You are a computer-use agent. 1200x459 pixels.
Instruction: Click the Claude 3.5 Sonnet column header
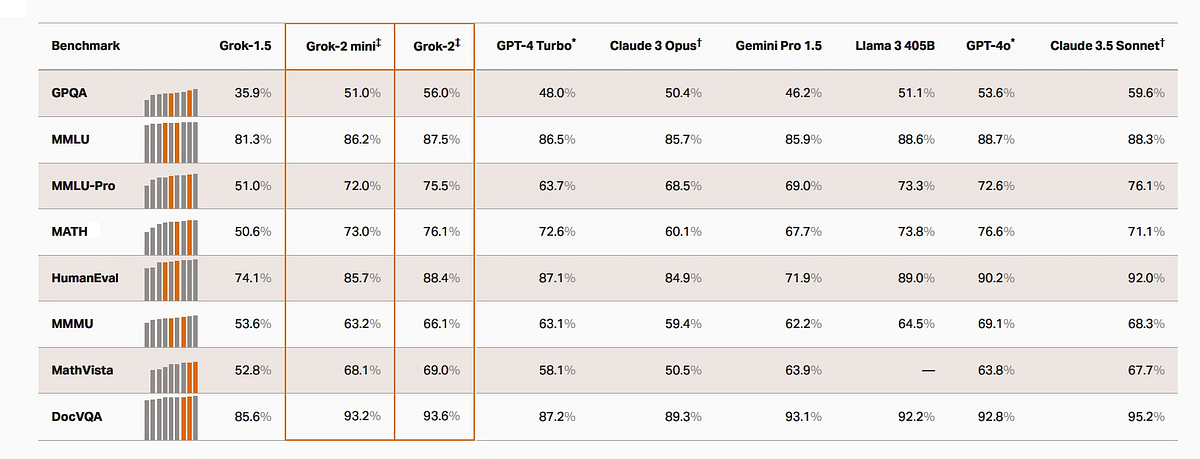coord(1107,46)
